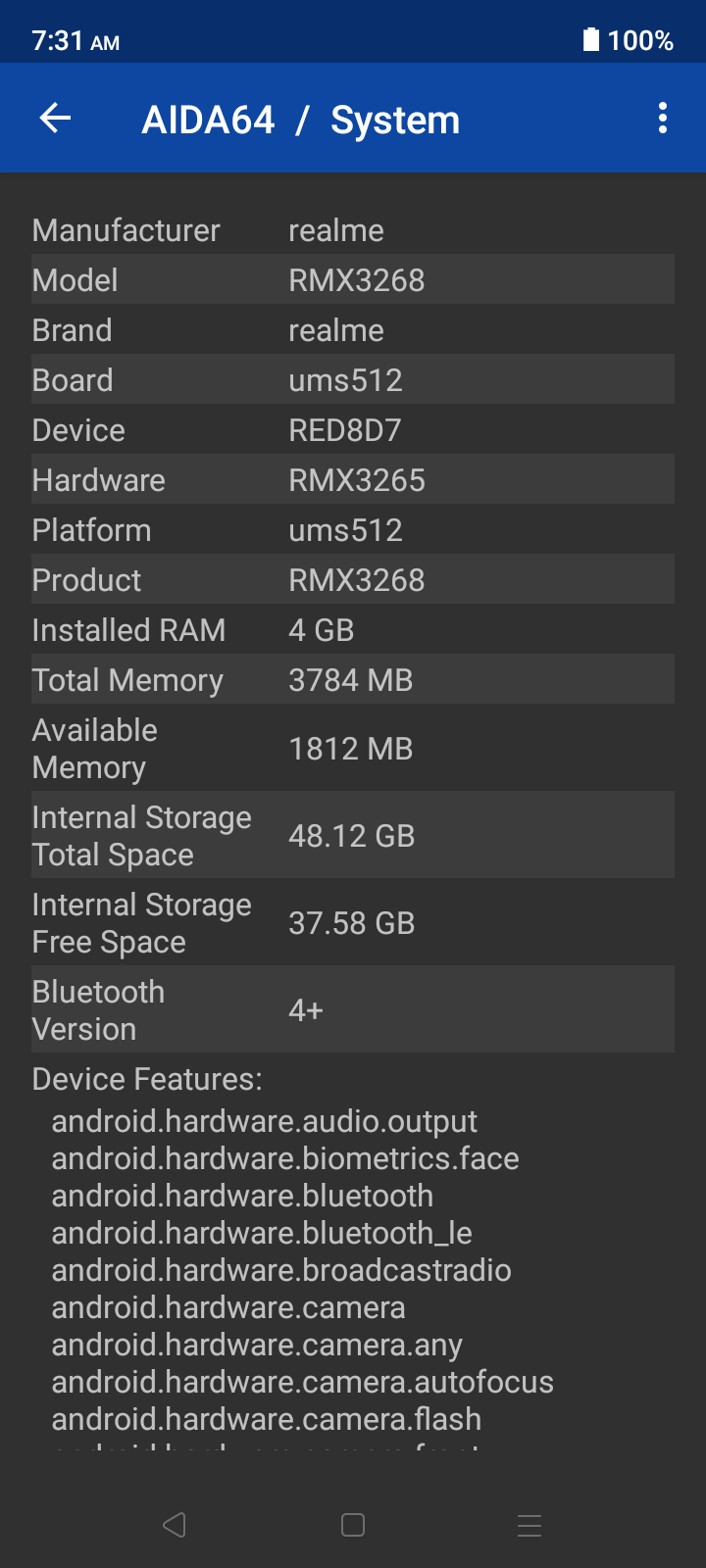
Task: Tap the Installed RAM 4 GB row
Action: coord(353,629)
